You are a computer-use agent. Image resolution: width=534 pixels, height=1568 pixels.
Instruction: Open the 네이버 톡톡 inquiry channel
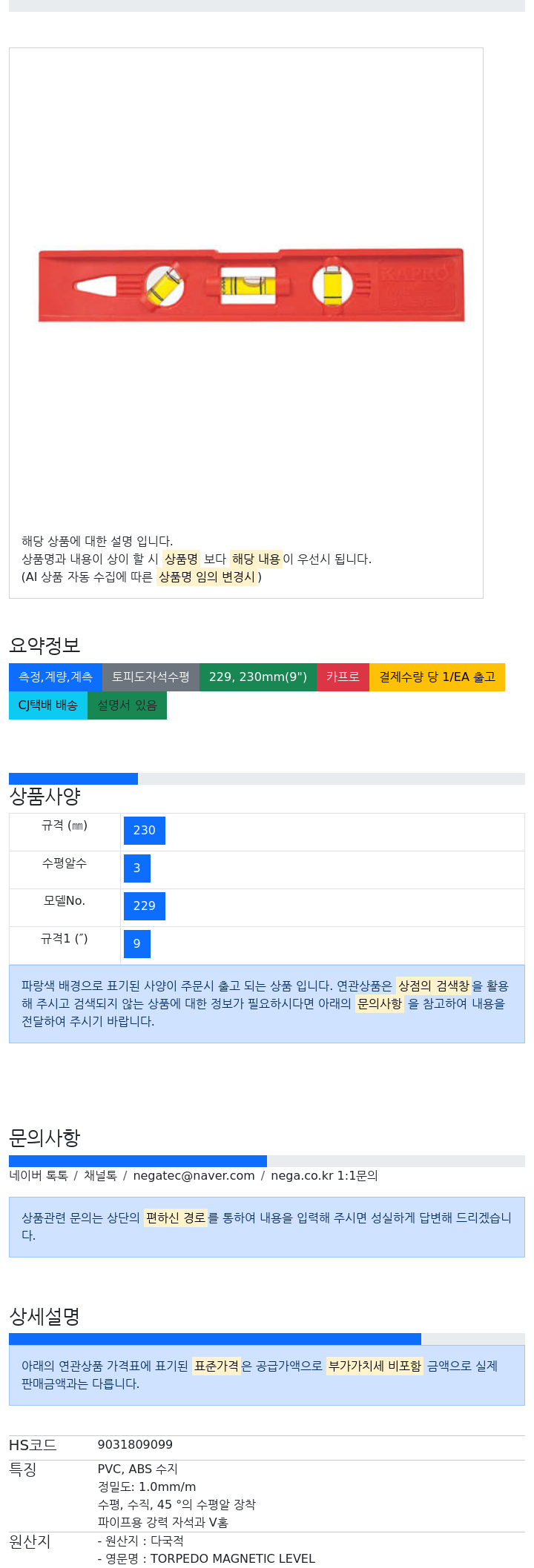click(39, 1175)
